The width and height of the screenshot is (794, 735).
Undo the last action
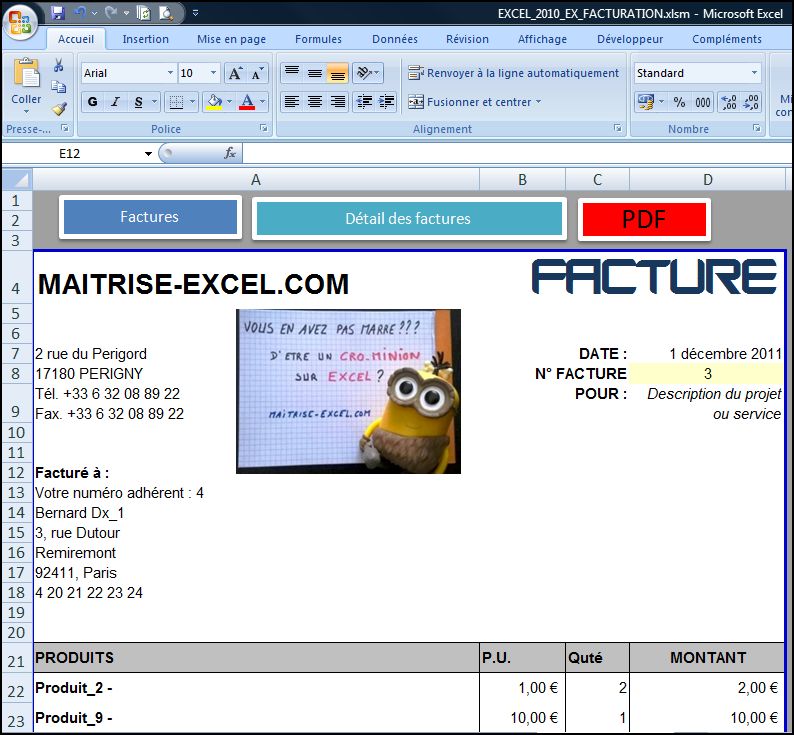coord(81,14)
